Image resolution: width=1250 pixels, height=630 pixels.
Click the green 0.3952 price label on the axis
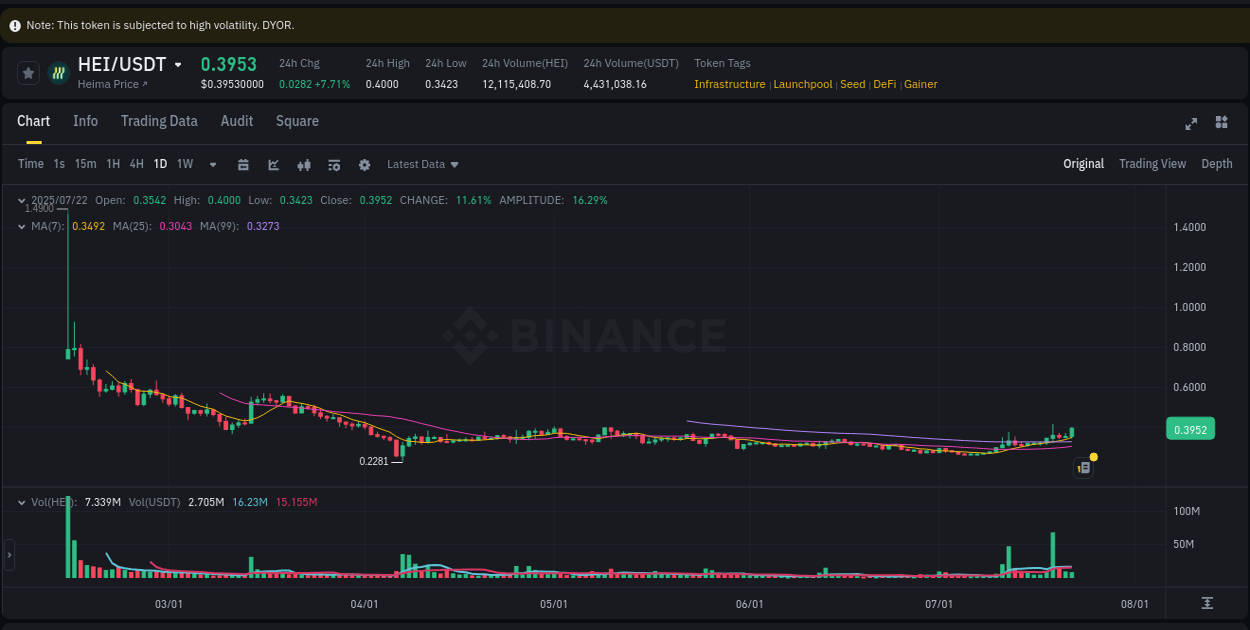pos(1190,427)
